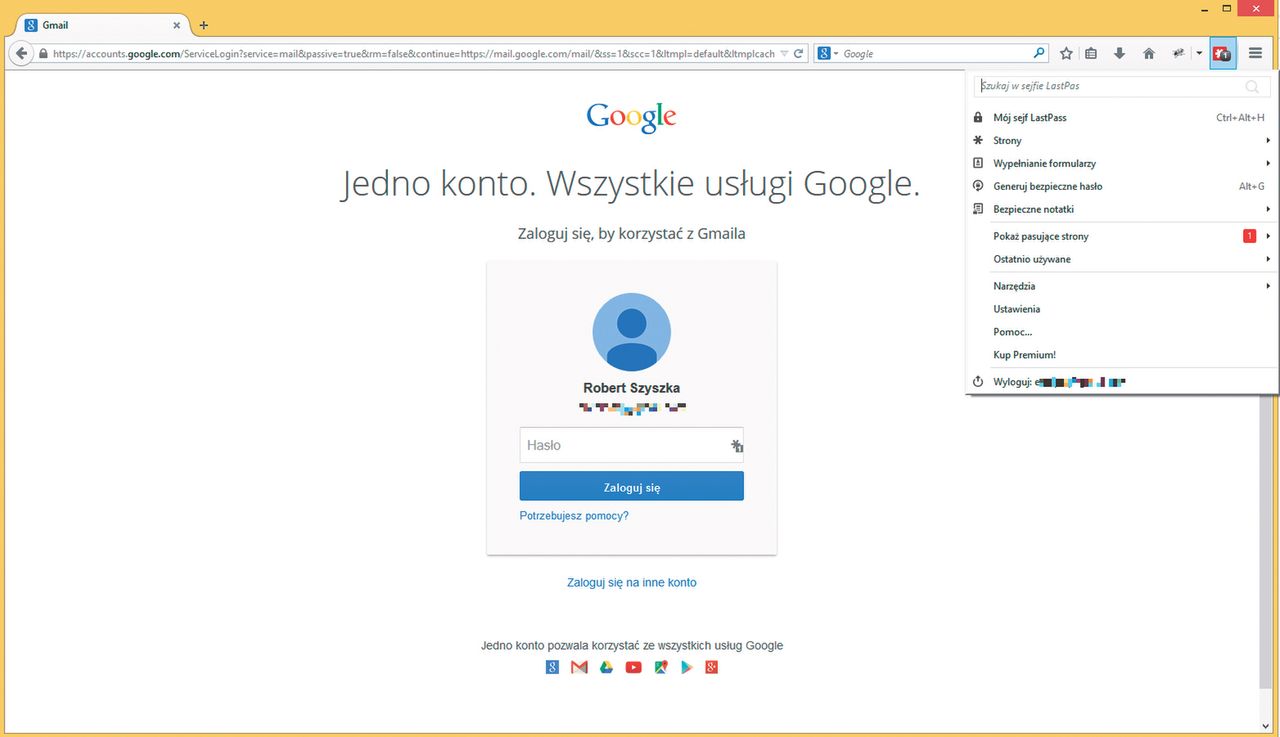1280x737 pixels.
Task: Click the reload page icon in the address bar
Action: 798,54
